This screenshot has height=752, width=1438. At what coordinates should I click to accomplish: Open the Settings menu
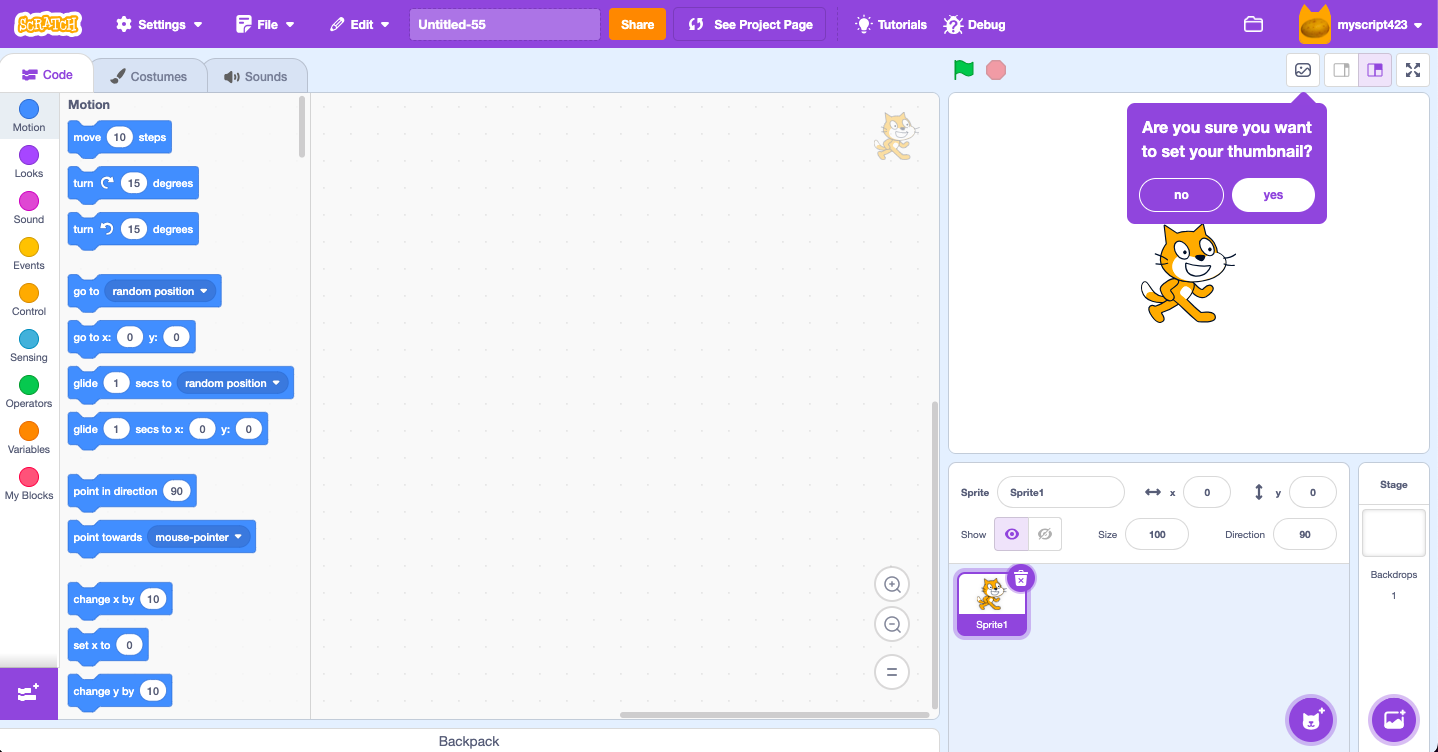pyautogui.click(x=160, y=24)
